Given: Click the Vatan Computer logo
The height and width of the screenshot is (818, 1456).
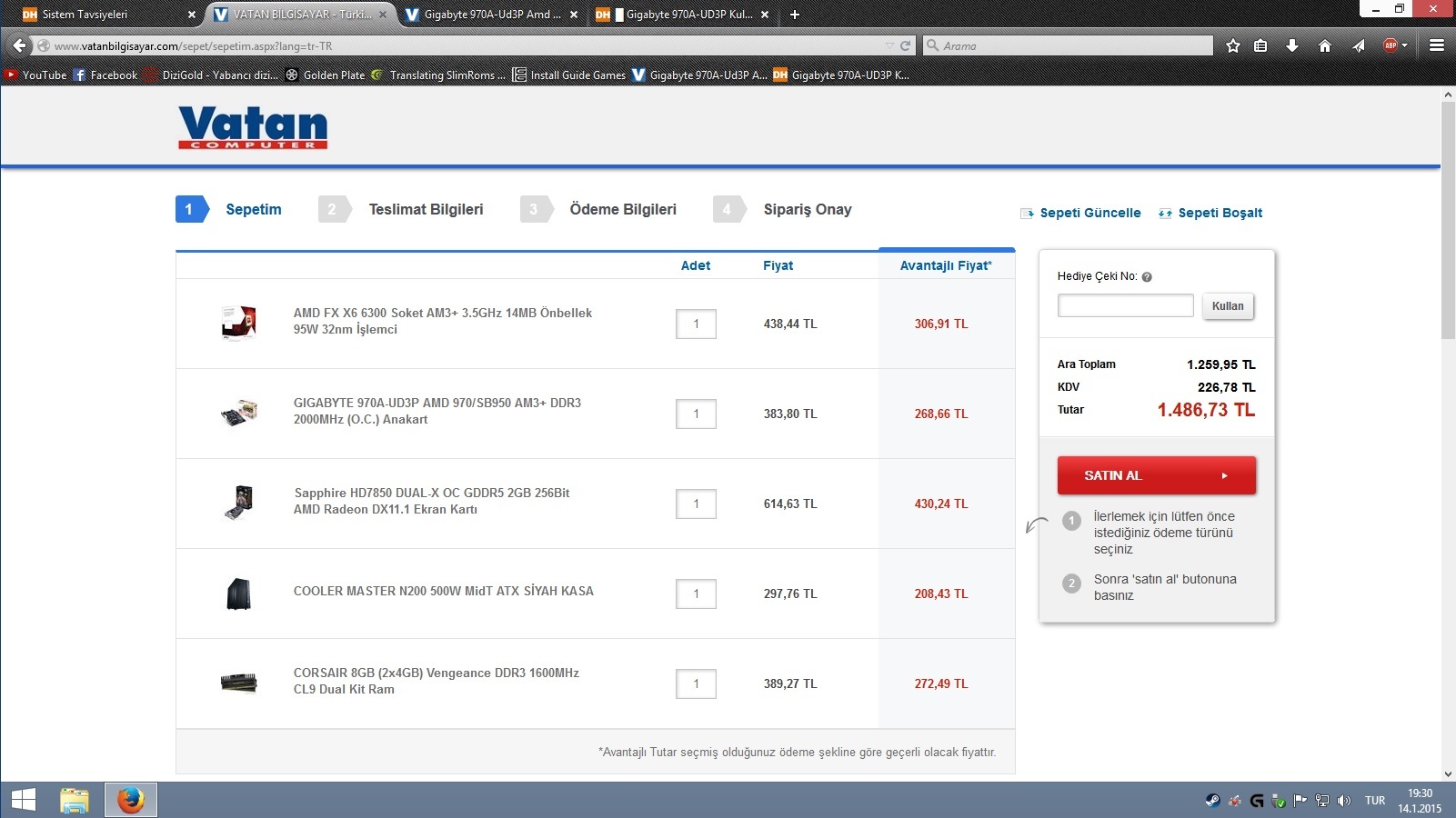Looking at the screenshot, I should (x=253, y=127).
